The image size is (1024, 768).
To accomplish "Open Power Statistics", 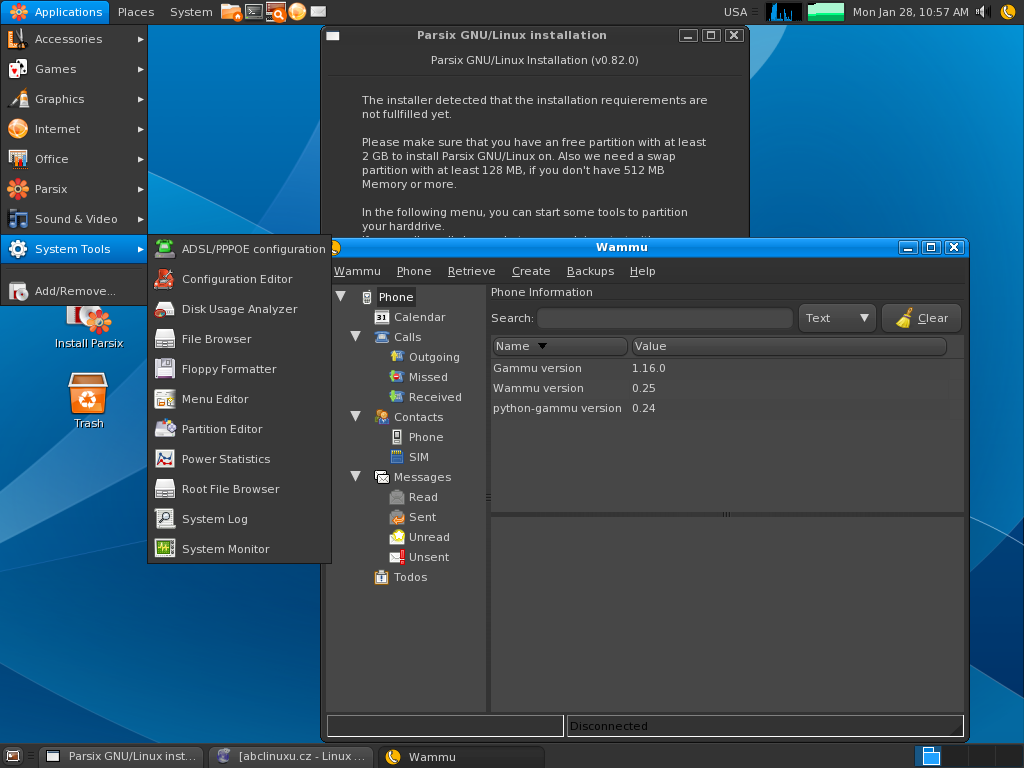I will coord(240,459).
